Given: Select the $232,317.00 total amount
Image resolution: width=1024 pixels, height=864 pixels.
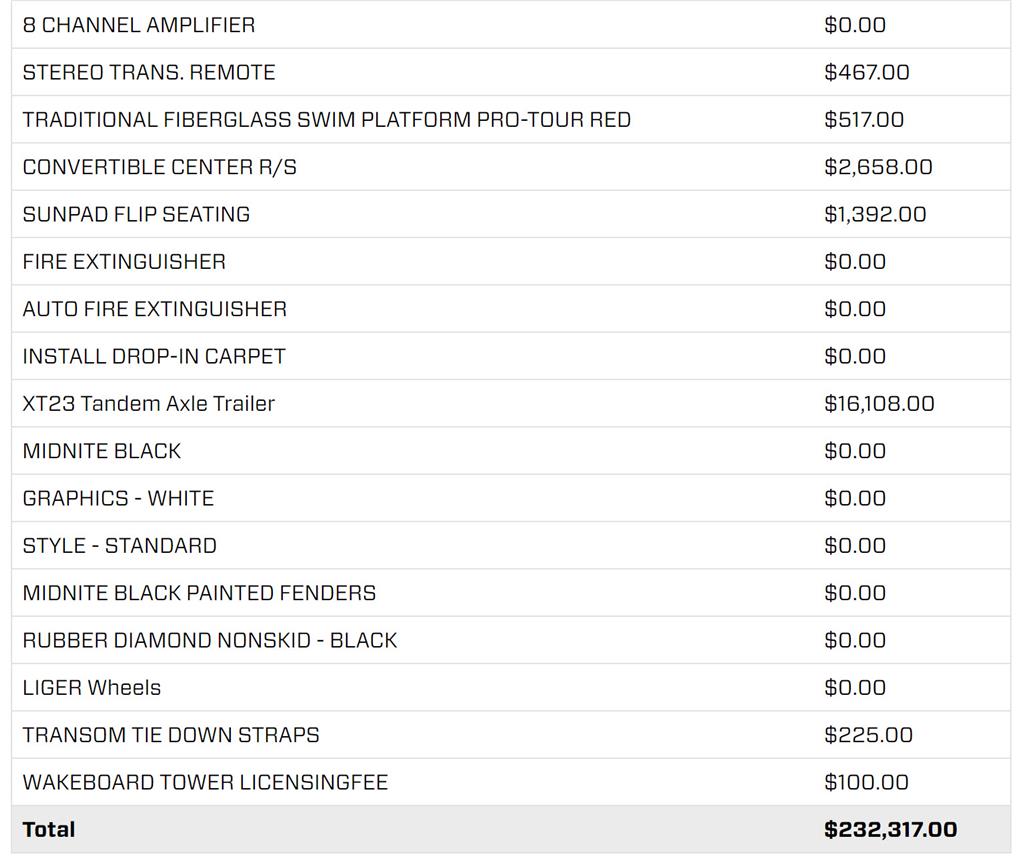Looking at the screenshot, I should click(891, 829).
